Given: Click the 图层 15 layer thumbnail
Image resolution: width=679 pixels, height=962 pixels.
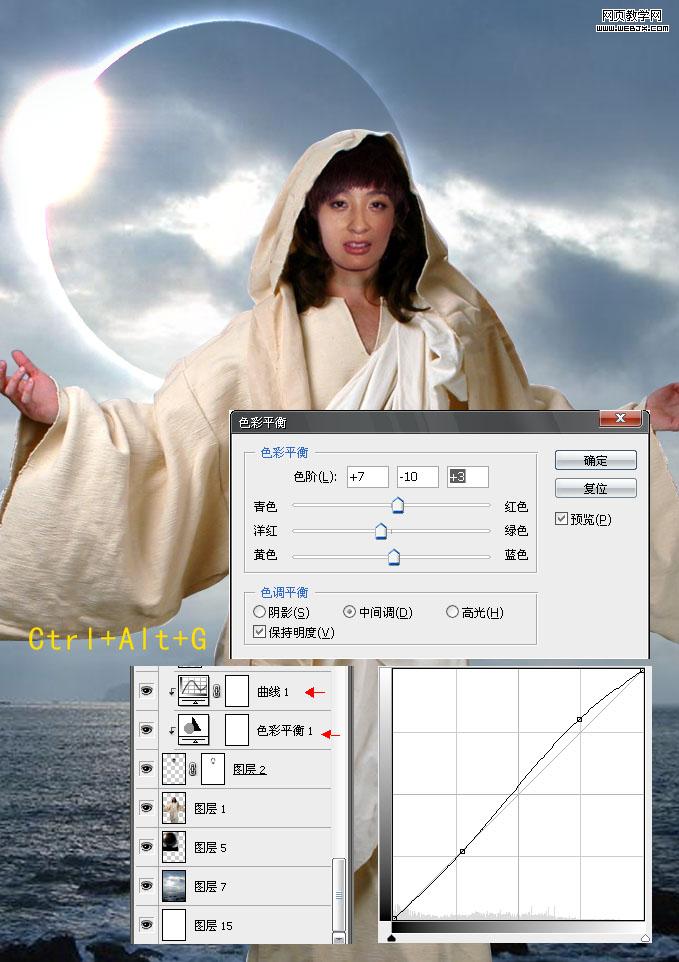Looking at the screenshot, I should tap(174, 925).
